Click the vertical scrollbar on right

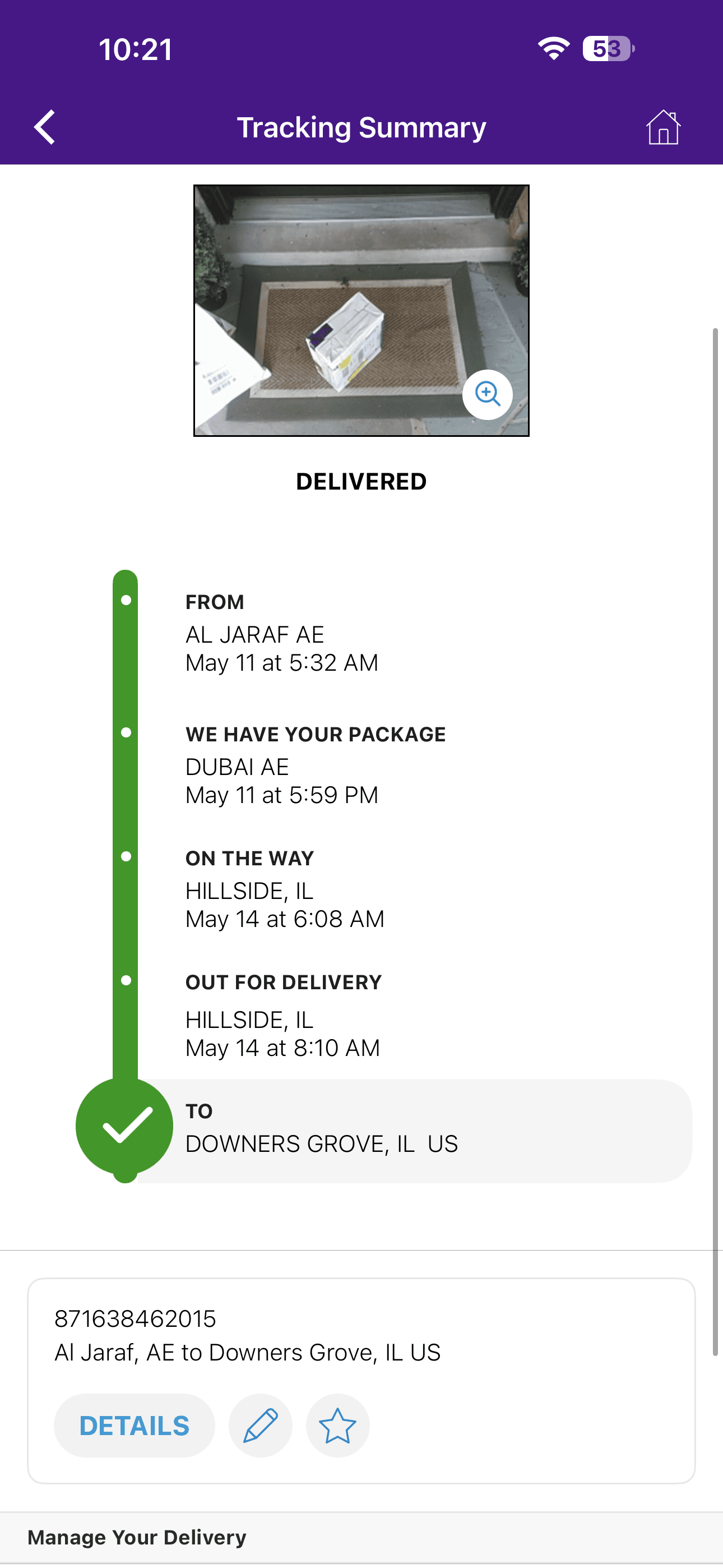[716, 842]
